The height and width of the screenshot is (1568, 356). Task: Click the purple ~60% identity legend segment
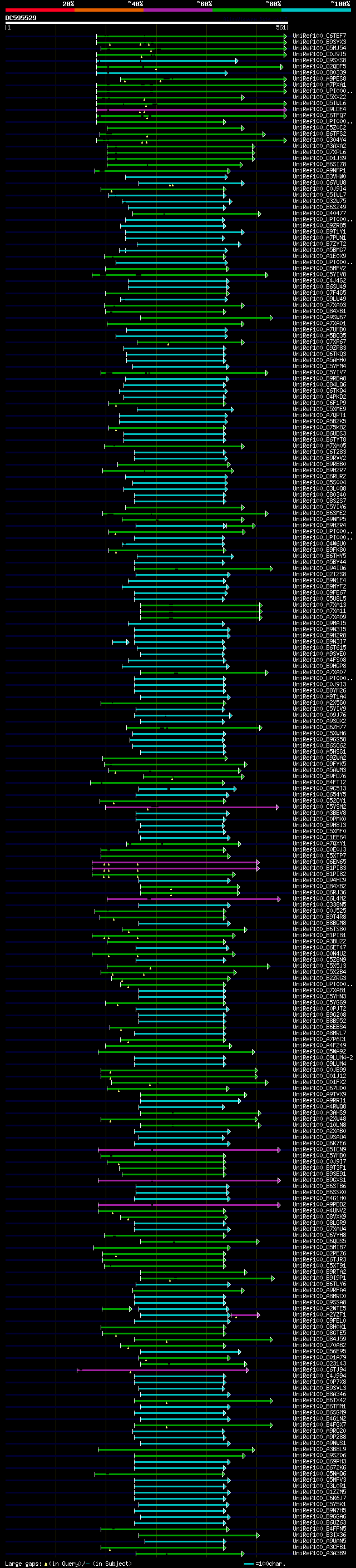179,10
